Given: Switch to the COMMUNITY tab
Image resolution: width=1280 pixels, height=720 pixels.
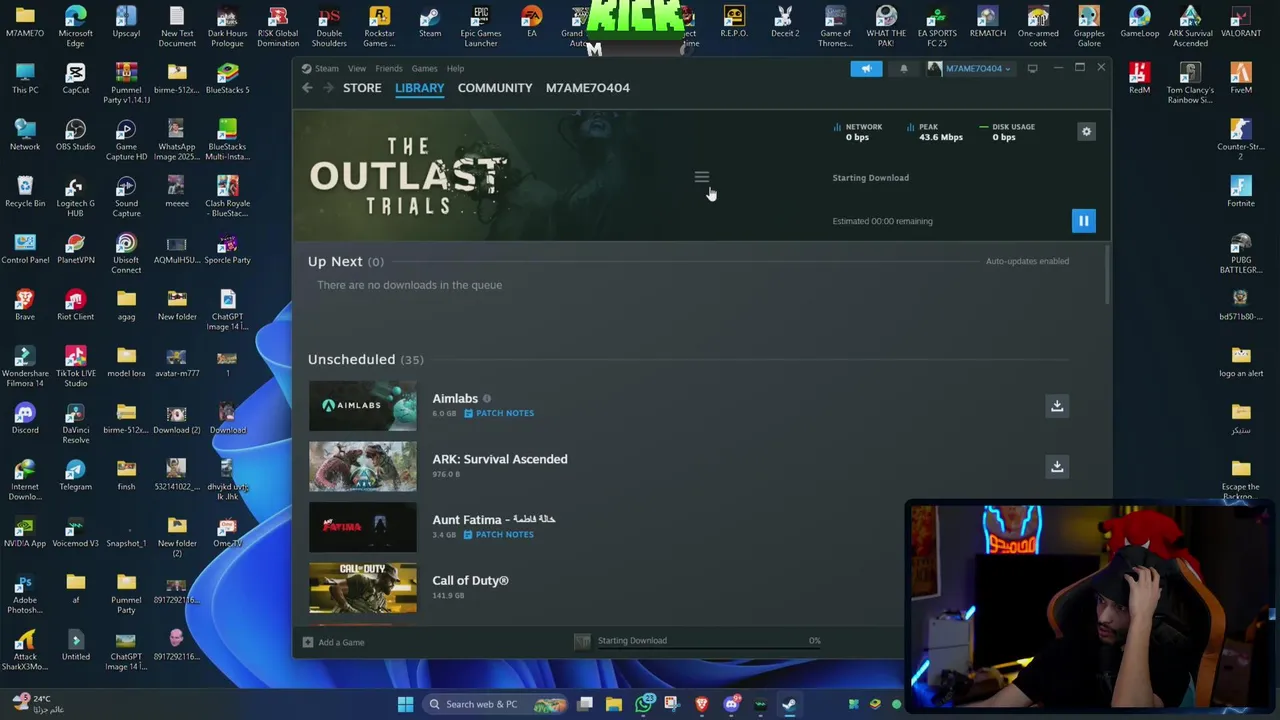Looking at the screenshot, I should click(495, 87).
